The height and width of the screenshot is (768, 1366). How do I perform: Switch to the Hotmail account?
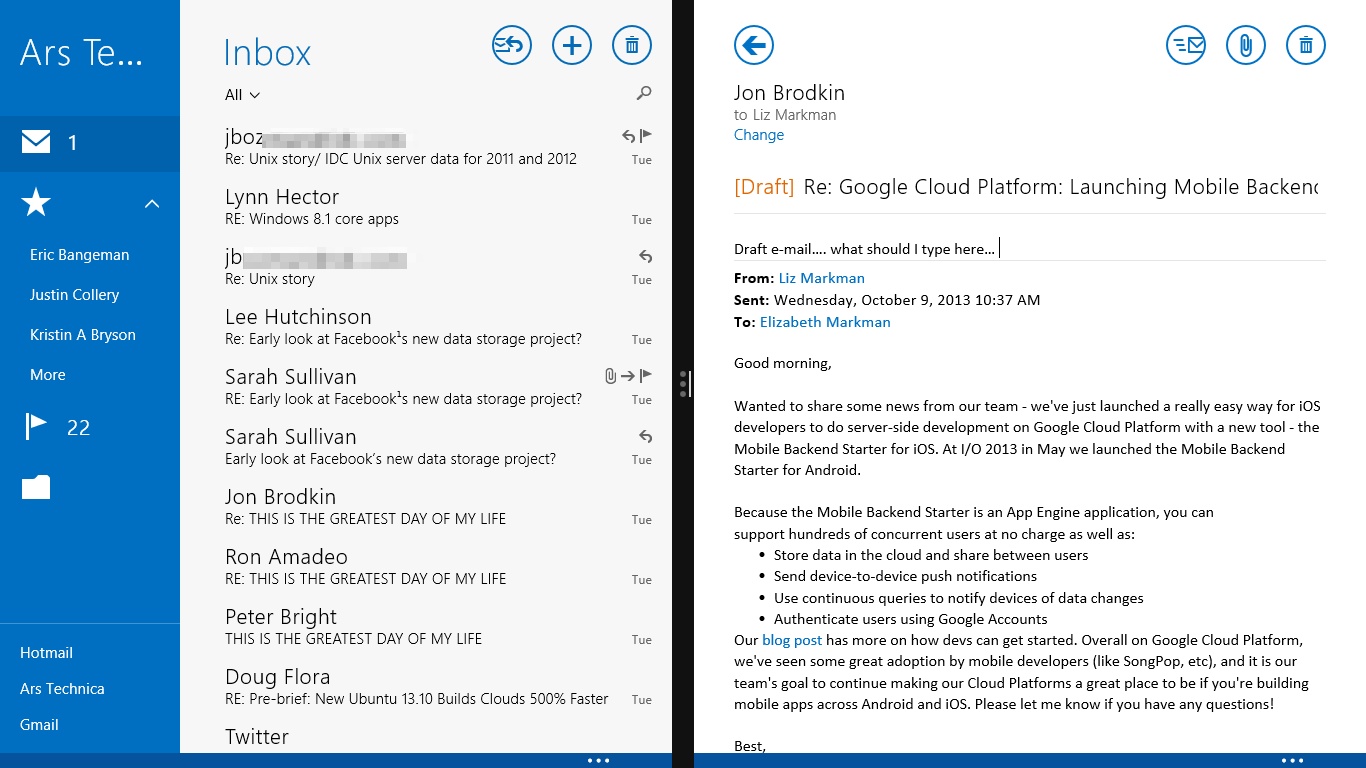47,653
